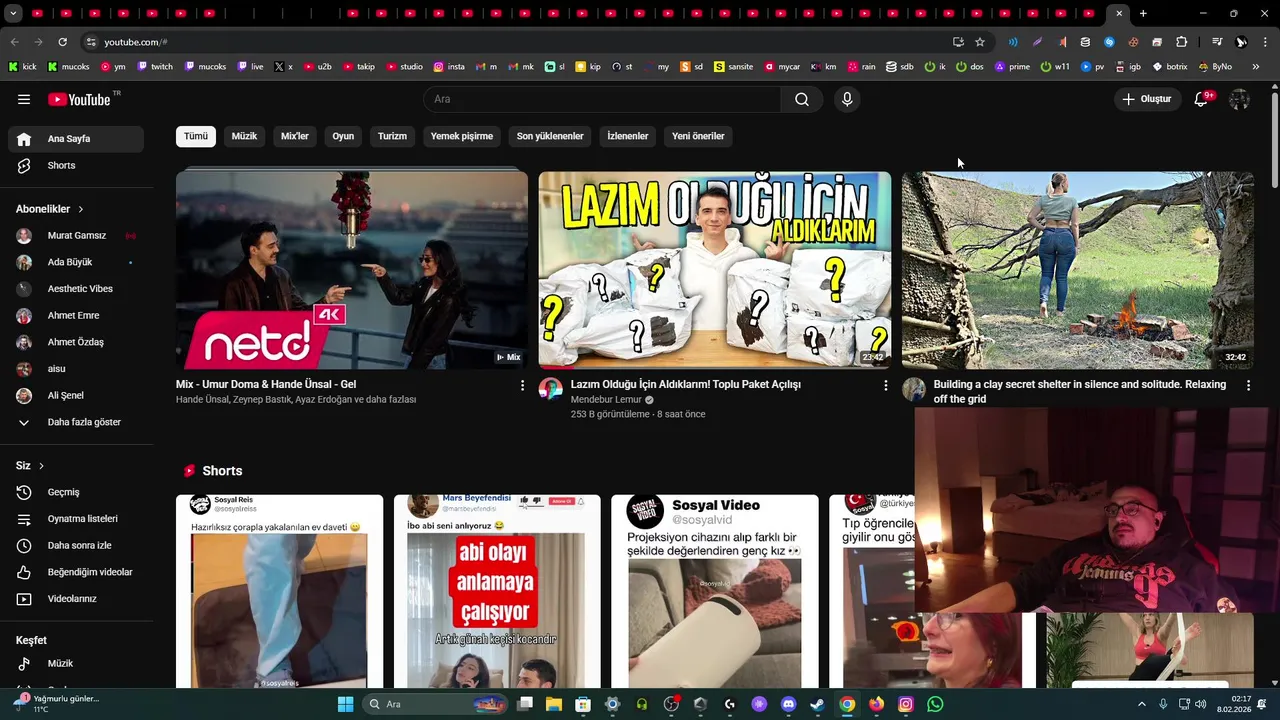Open Lazım Olduğu İçin Aldıklarım thumbnail

[715, 270]
